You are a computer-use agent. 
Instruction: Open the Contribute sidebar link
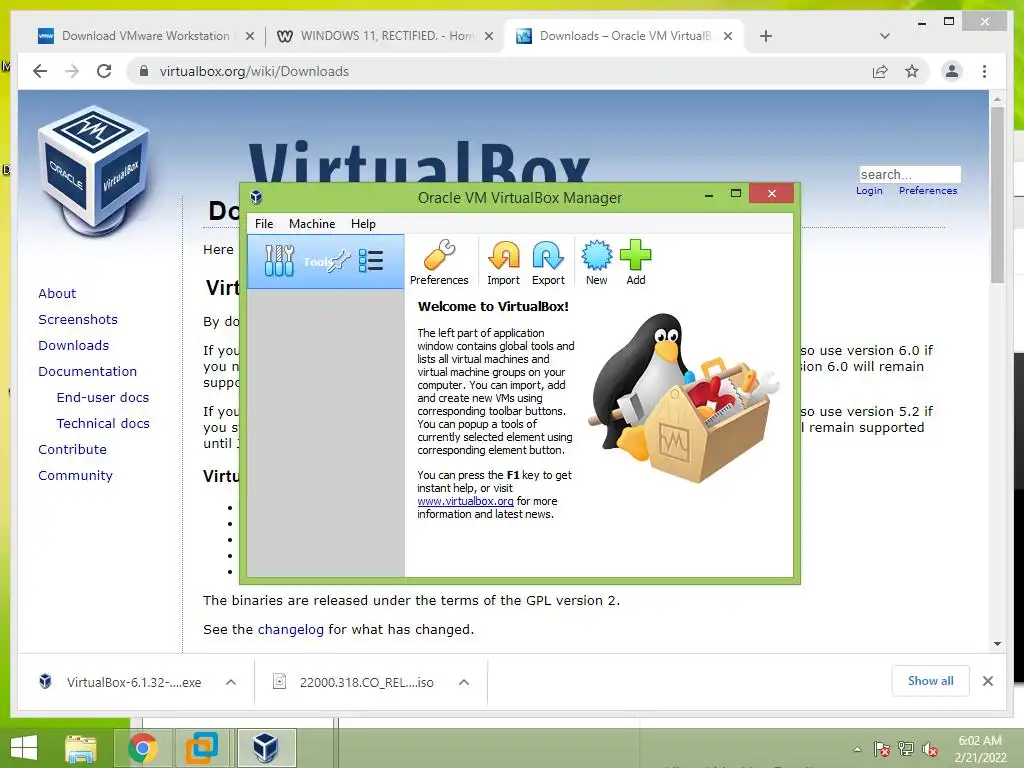click(72, 450)
